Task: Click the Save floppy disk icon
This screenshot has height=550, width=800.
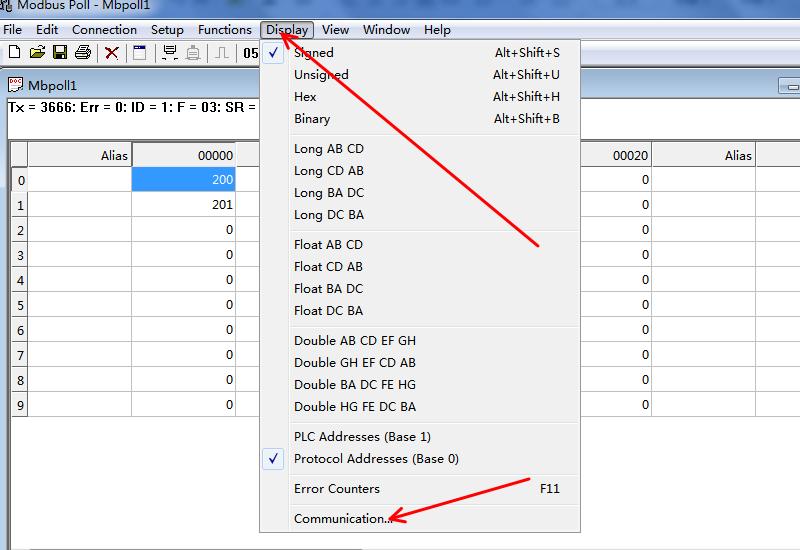Action: [x=60, y=52]
